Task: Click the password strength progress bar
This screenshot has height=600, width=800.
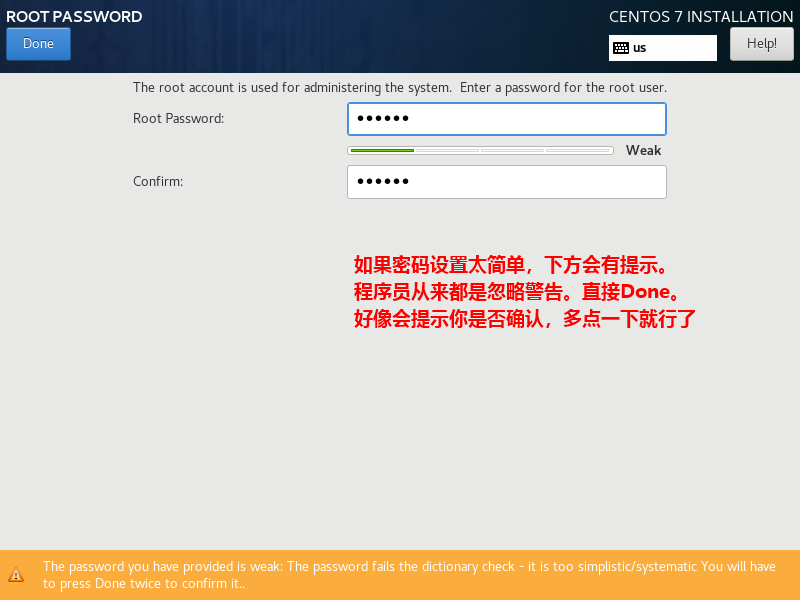Action: (480, 151)
